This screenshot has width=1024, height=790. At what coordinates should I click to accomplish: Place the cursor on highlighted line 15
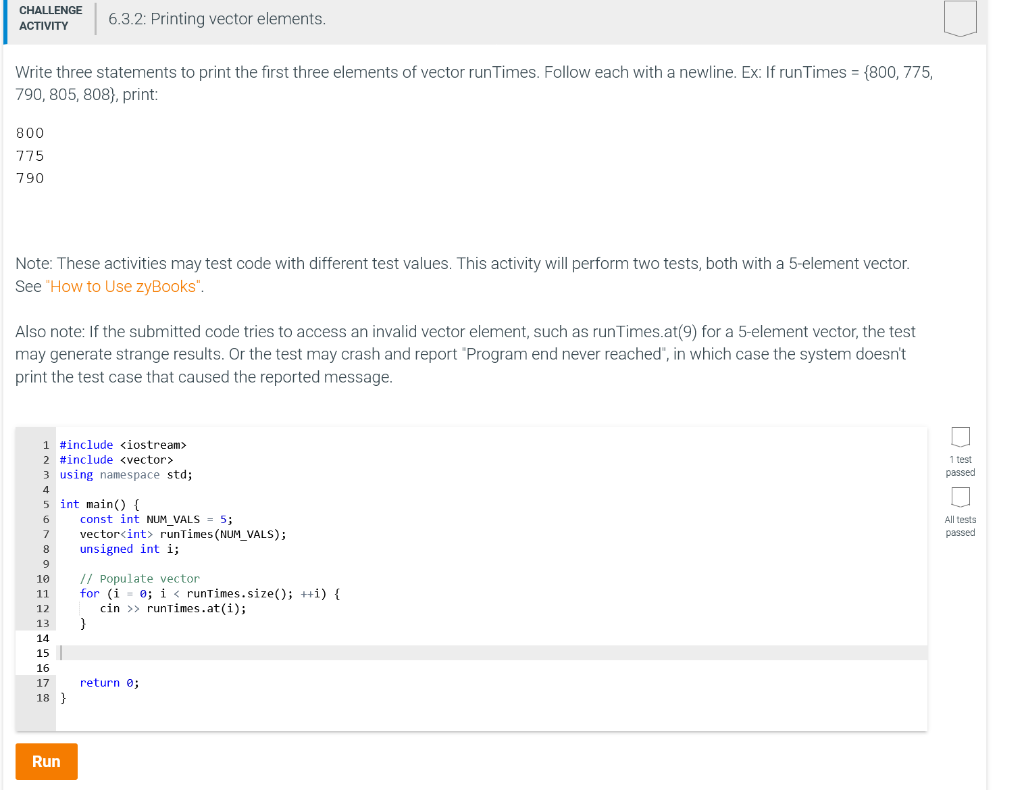[200, 652]
